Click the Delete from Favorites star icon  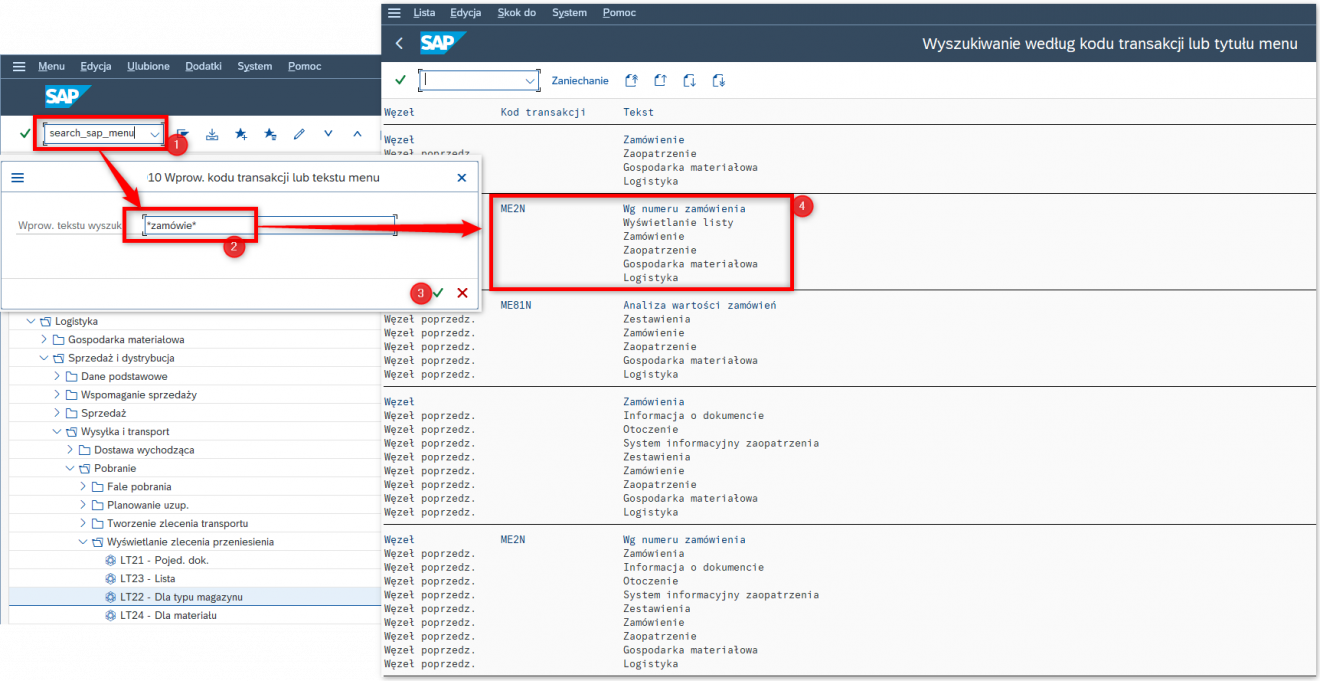pyautogui.click(x=269, y=133)
